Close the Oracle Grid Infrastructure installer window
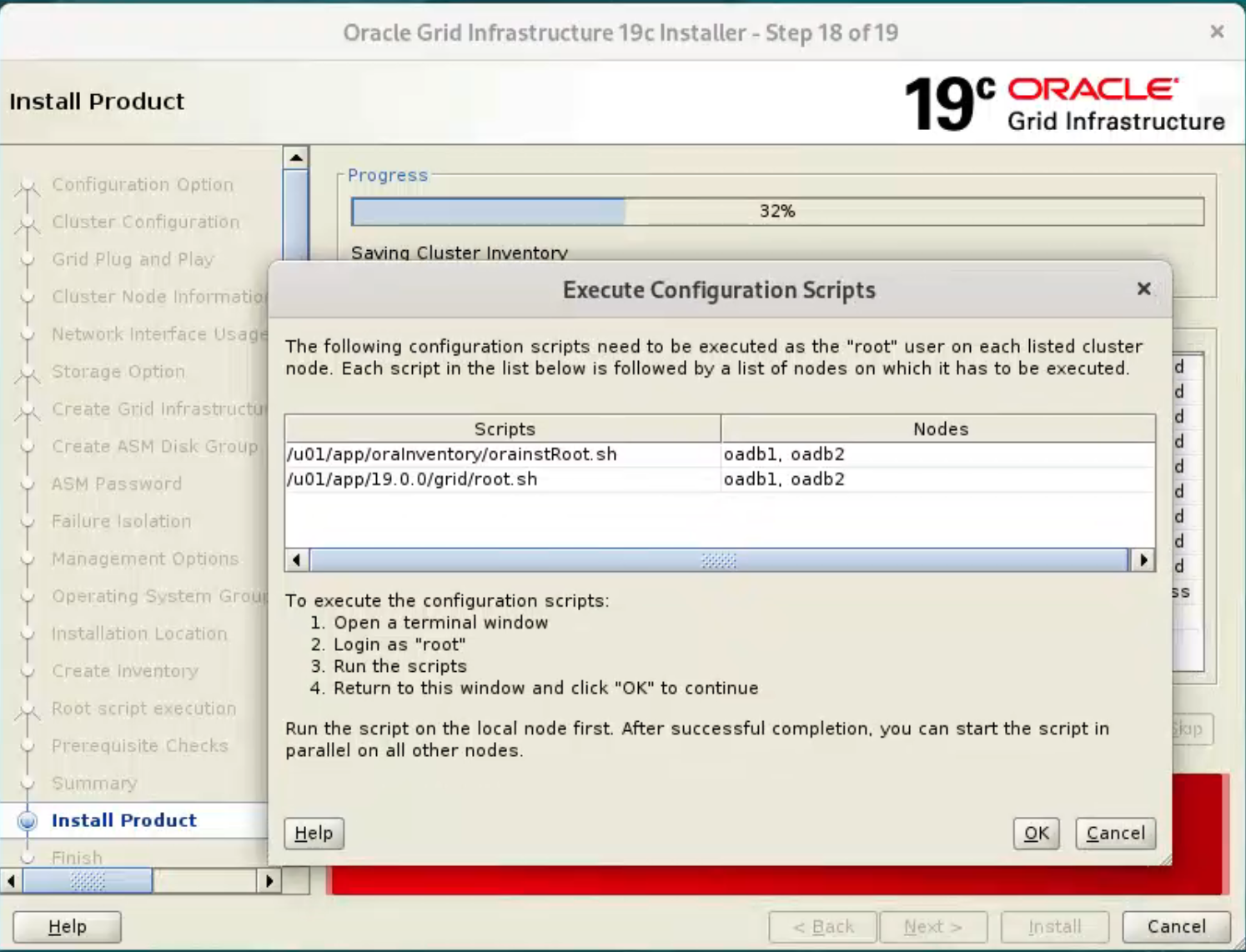 point(1217,32)
